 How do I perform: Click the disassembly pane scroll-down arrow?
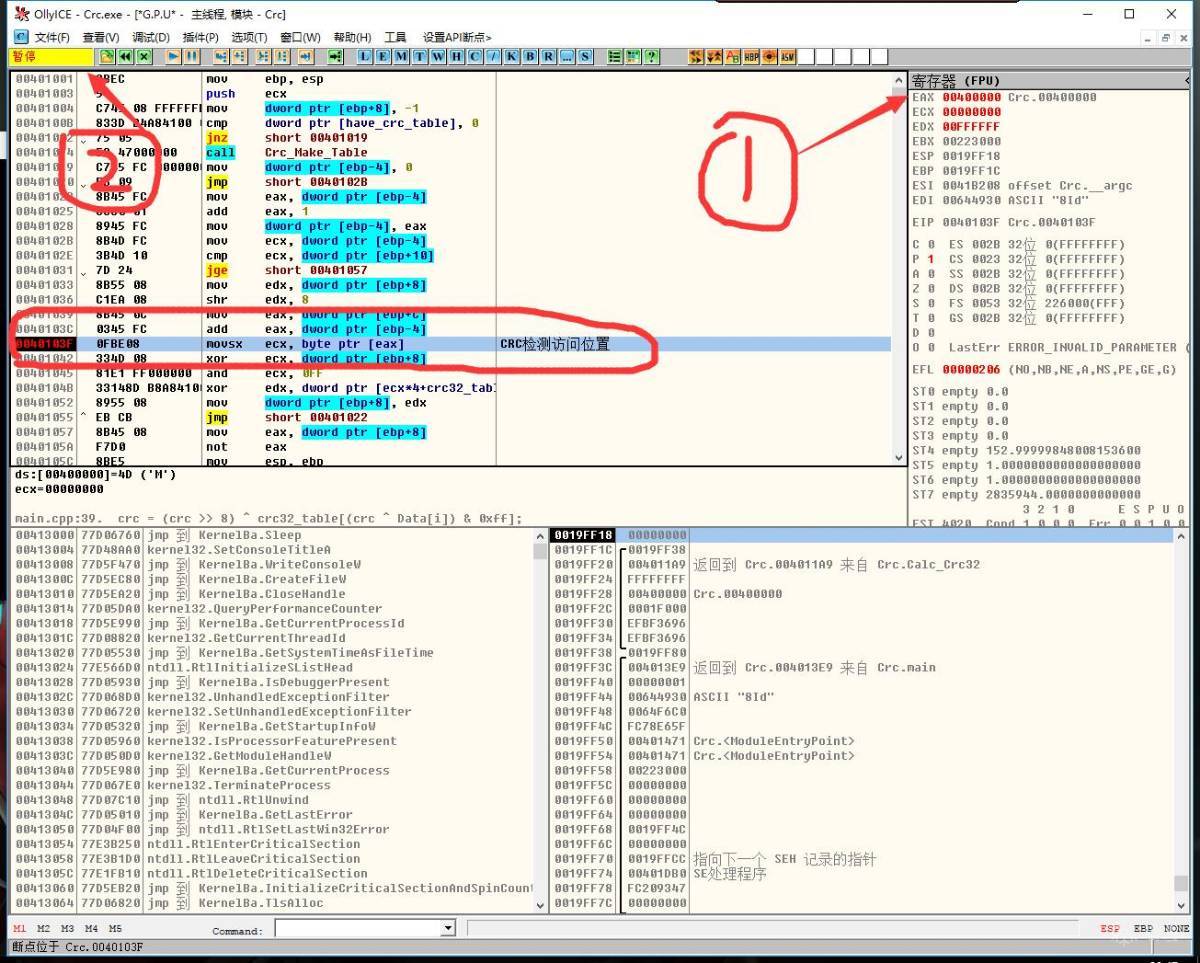(899, 456)
